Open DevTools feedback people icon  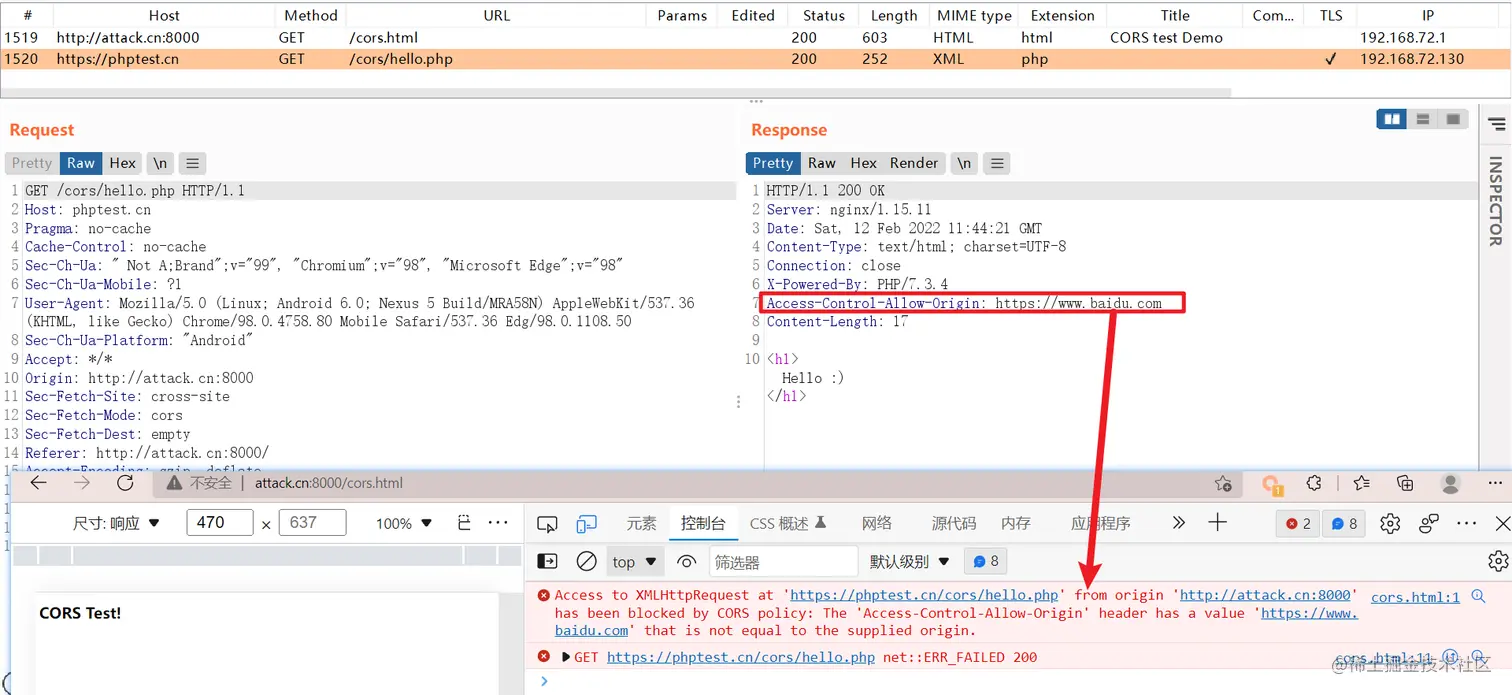tap(1429, 523)
